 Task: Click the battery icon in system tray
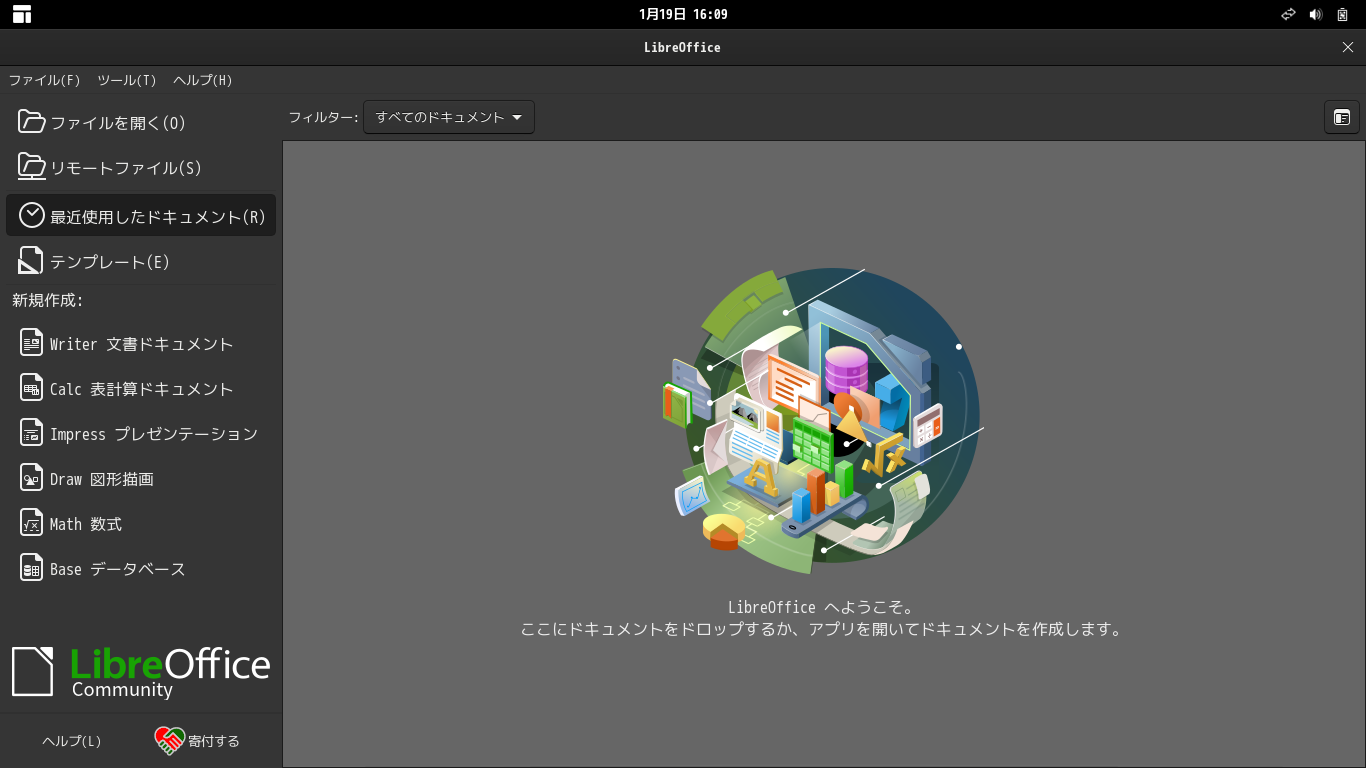click(1343, 14)
